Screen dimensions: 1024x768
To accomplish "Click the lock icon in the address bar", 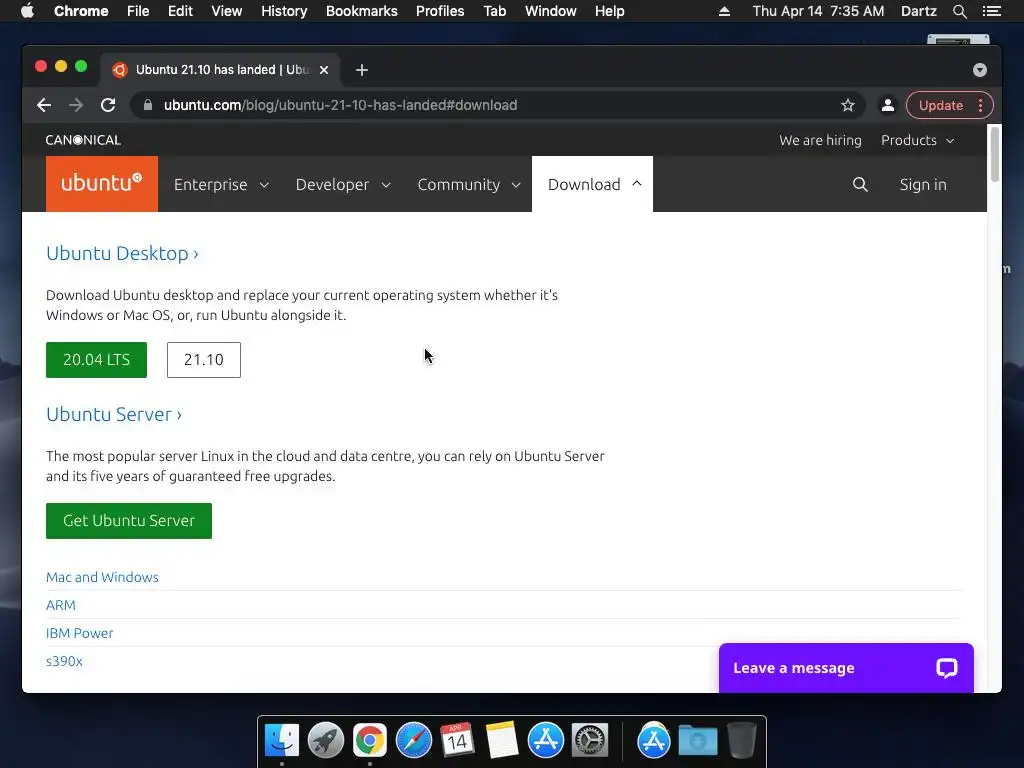I will point(148,105).
